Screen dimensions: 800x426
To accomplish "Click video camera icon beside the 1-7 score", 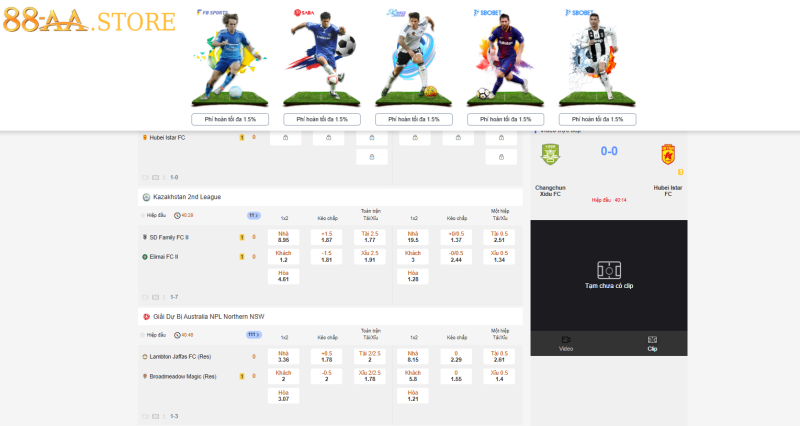I will (145, 297).
